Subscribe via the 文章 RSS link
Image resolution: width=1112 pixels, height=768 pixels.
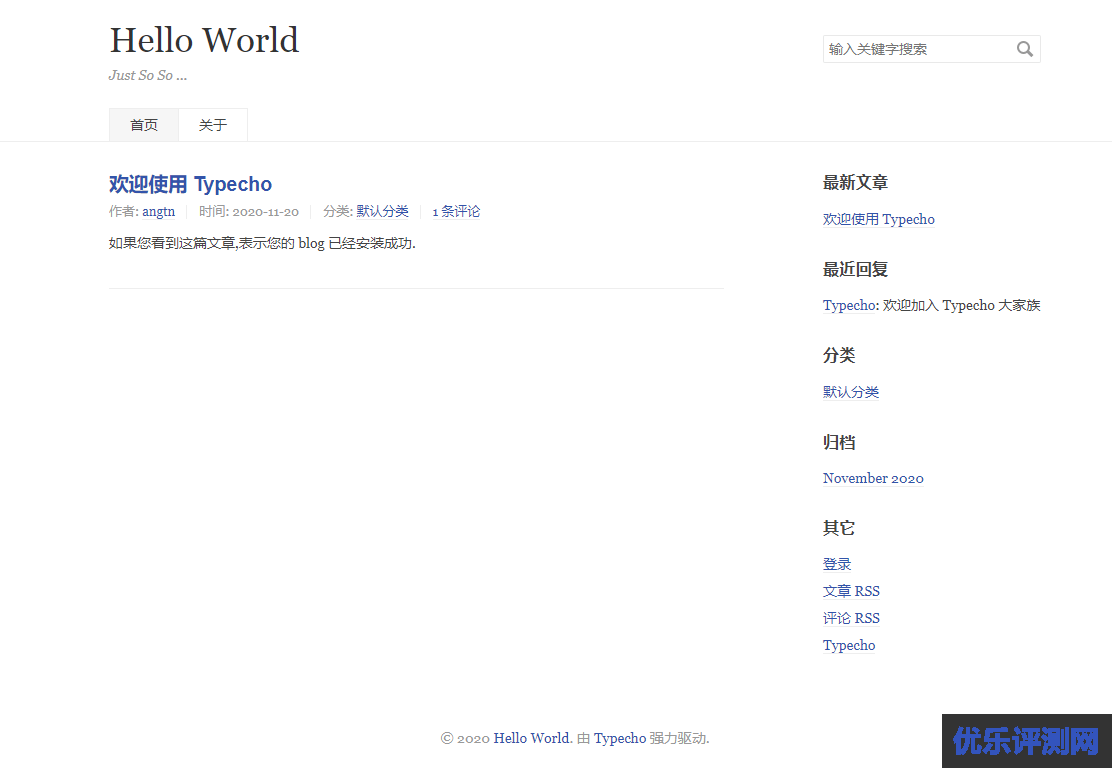[x=851, y=591]
